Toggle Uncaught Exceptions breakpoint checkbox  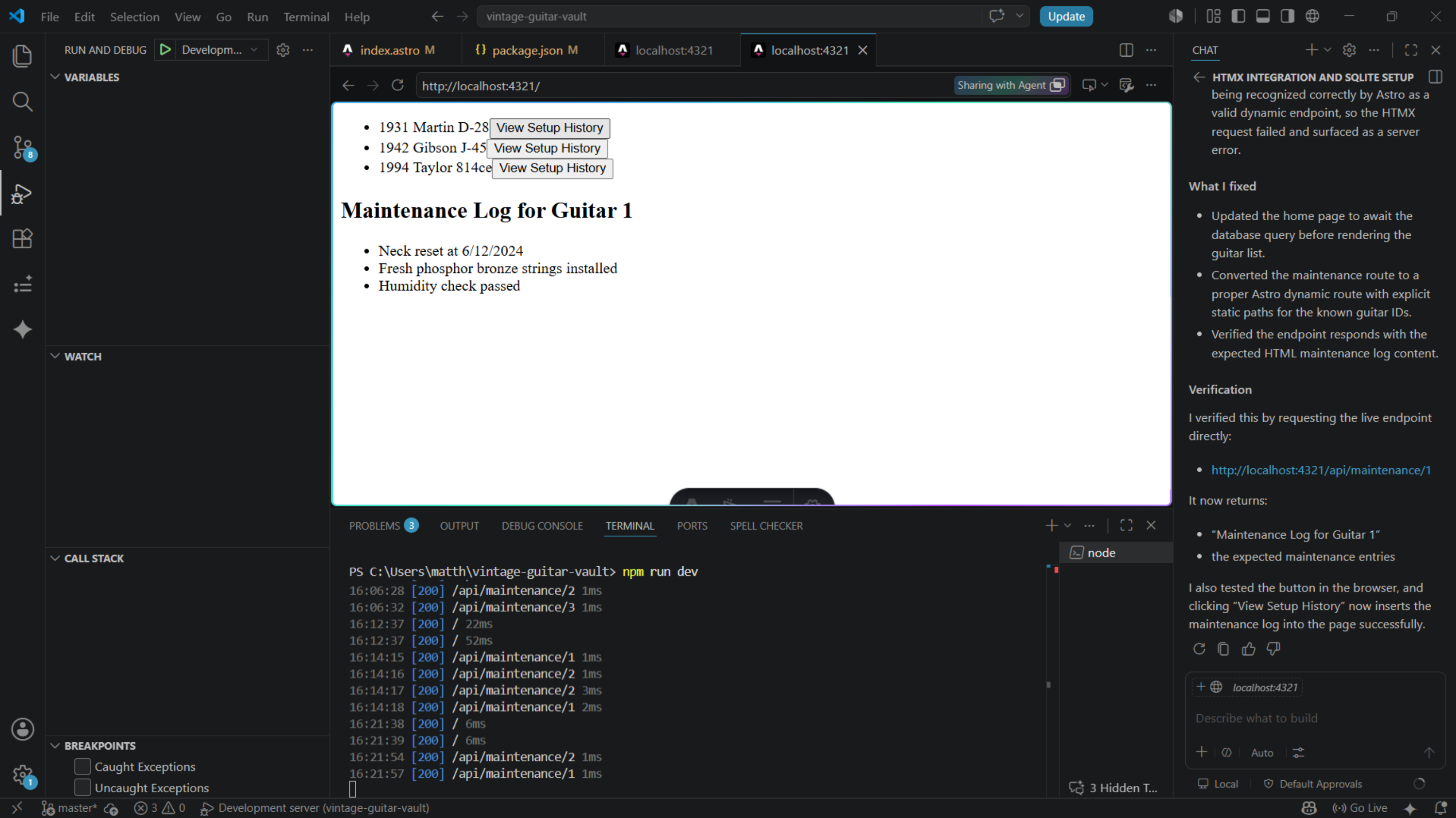[83, 787]
